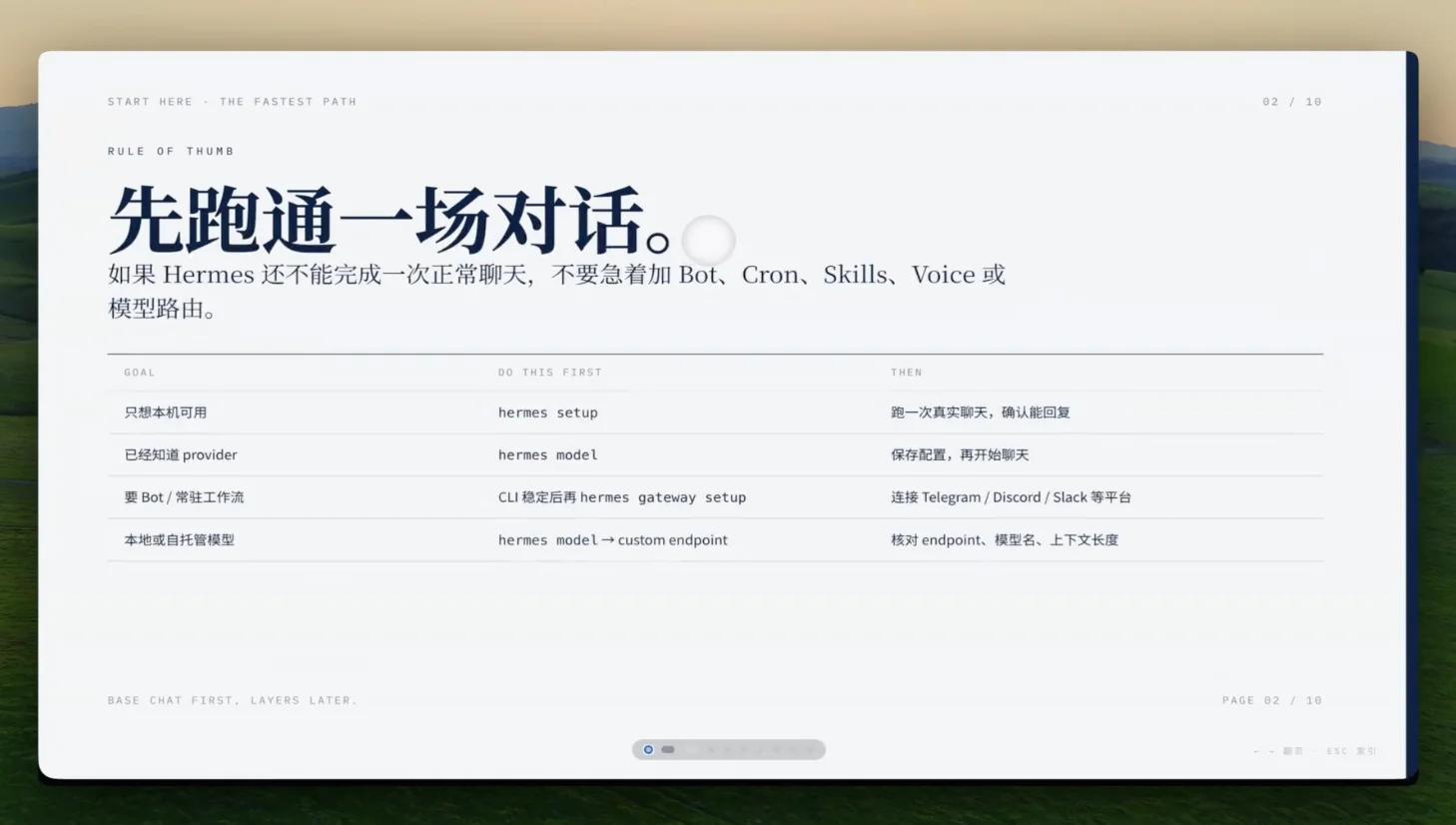This screenshot has height=825, width=1456.
Task: Click the cell "hermes model" in provider row
Action: [x=548, y=454]
